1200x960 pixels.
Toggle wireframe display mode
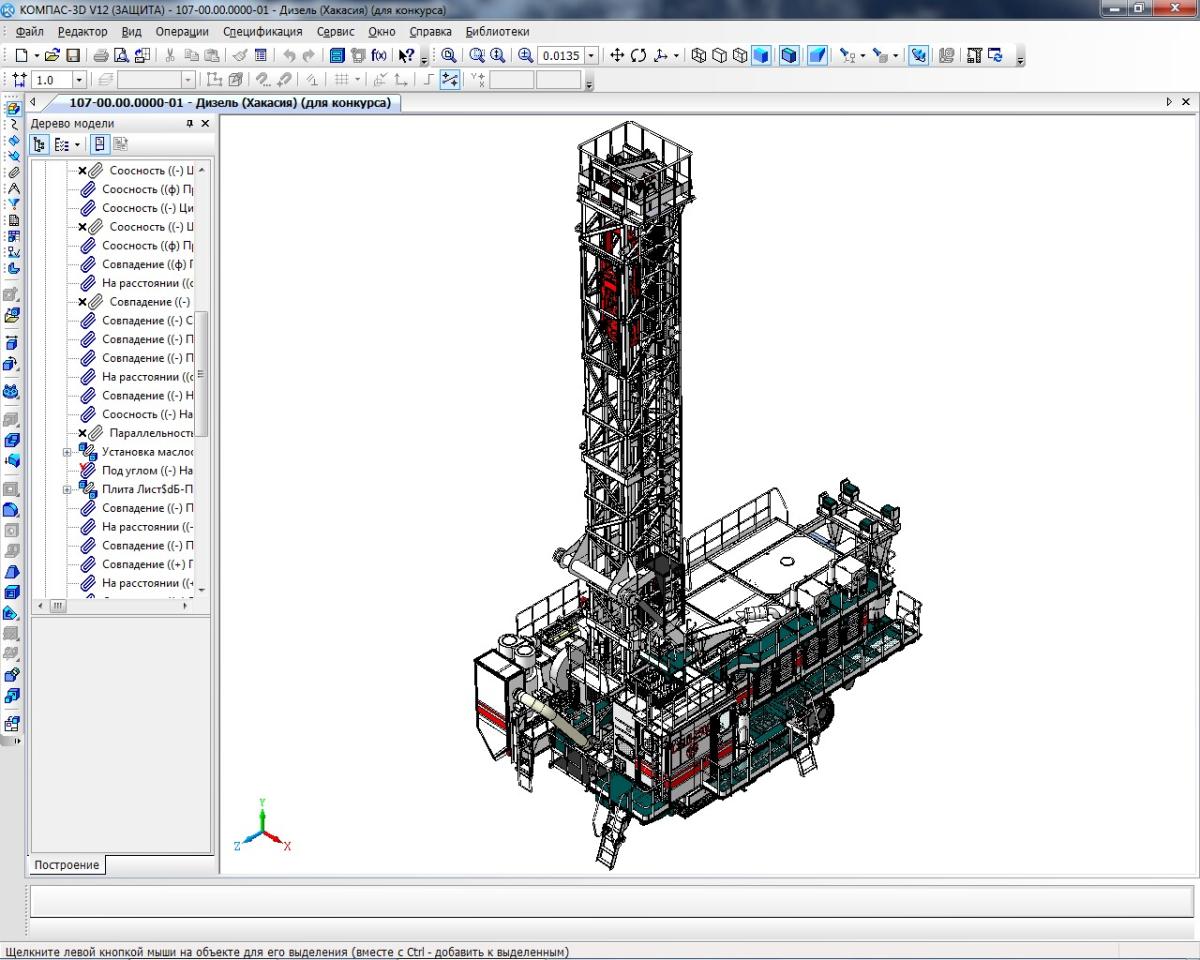point(699,56)
